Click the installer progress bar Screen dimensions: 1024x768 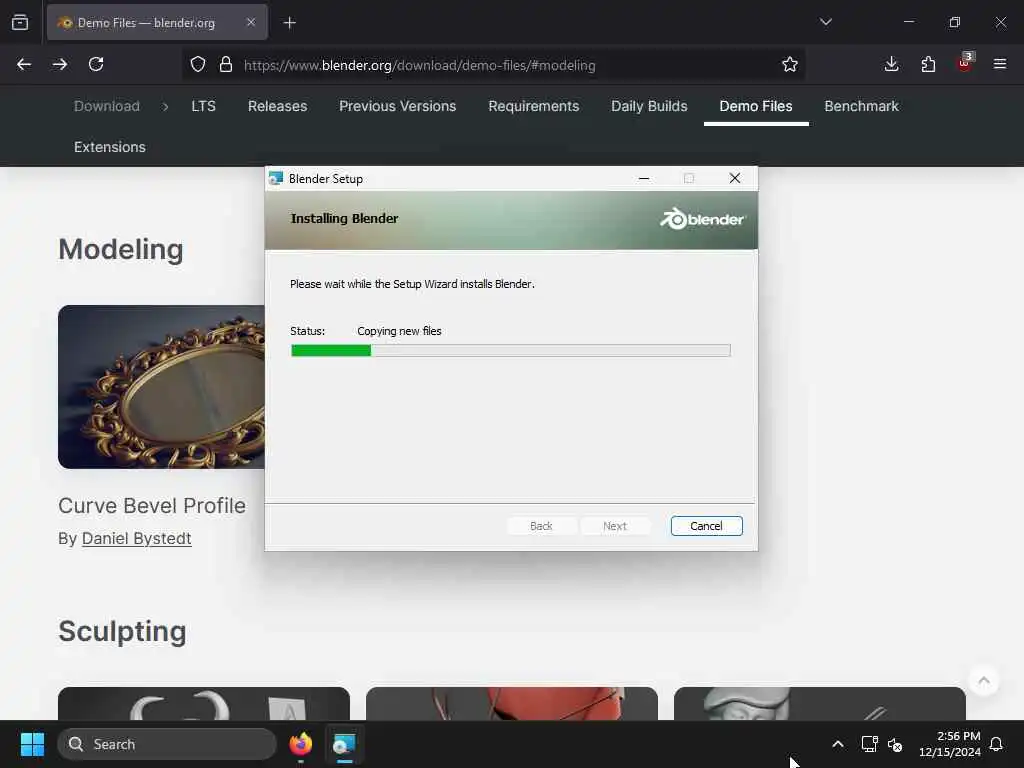point(511,351)
